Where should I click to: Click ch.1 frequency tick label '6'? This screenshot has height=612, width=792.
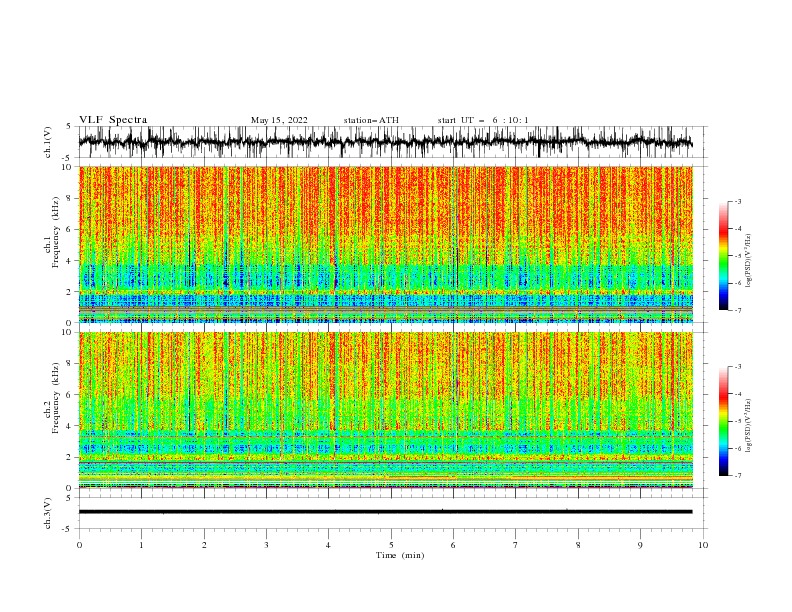[x=69, y=230]
